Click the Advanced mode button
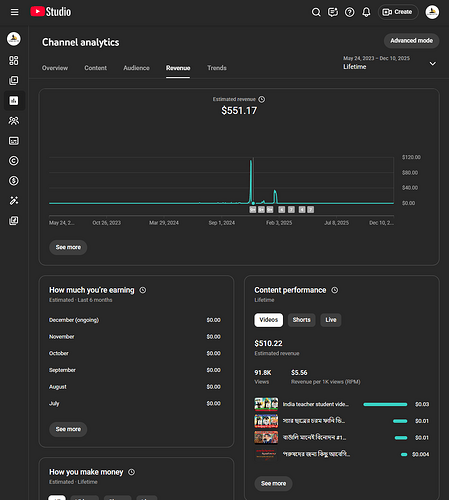The image size is (449, 500). (411, 41)
